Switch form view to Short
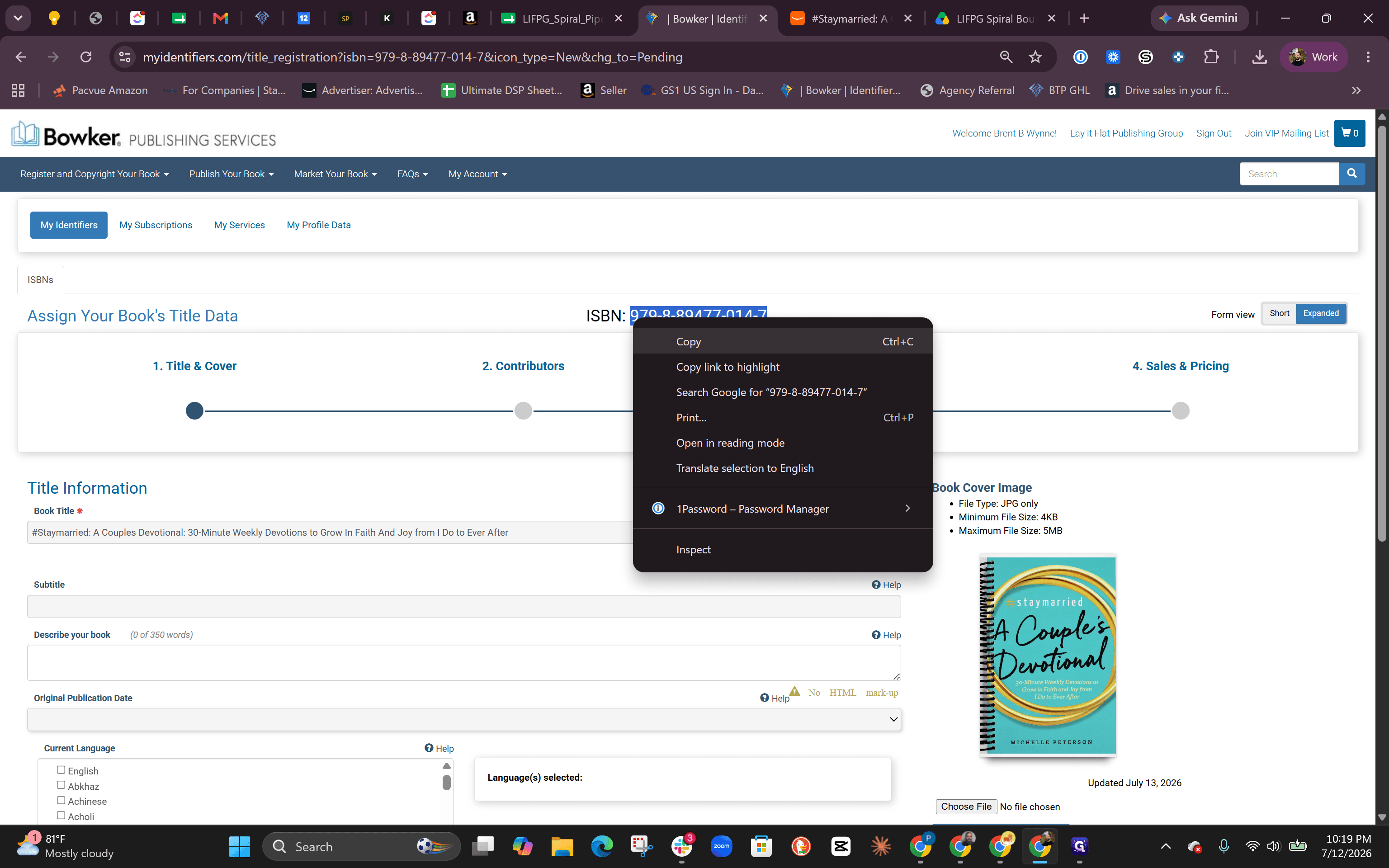Image resolution: width=1389 pixels, height=868 pixels. point(1280,313)
